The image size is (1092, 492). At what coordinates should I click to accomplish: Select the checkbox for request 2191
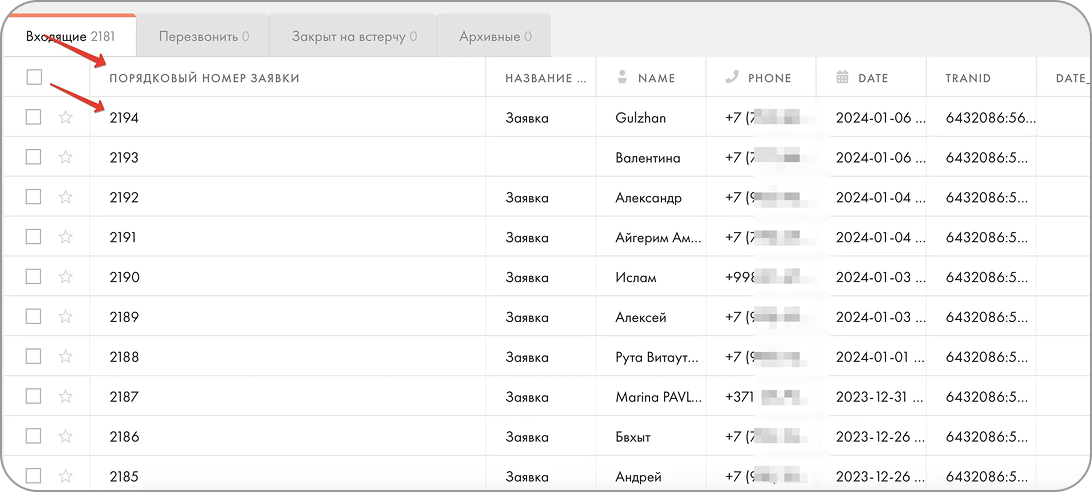(x=34, y=237)
